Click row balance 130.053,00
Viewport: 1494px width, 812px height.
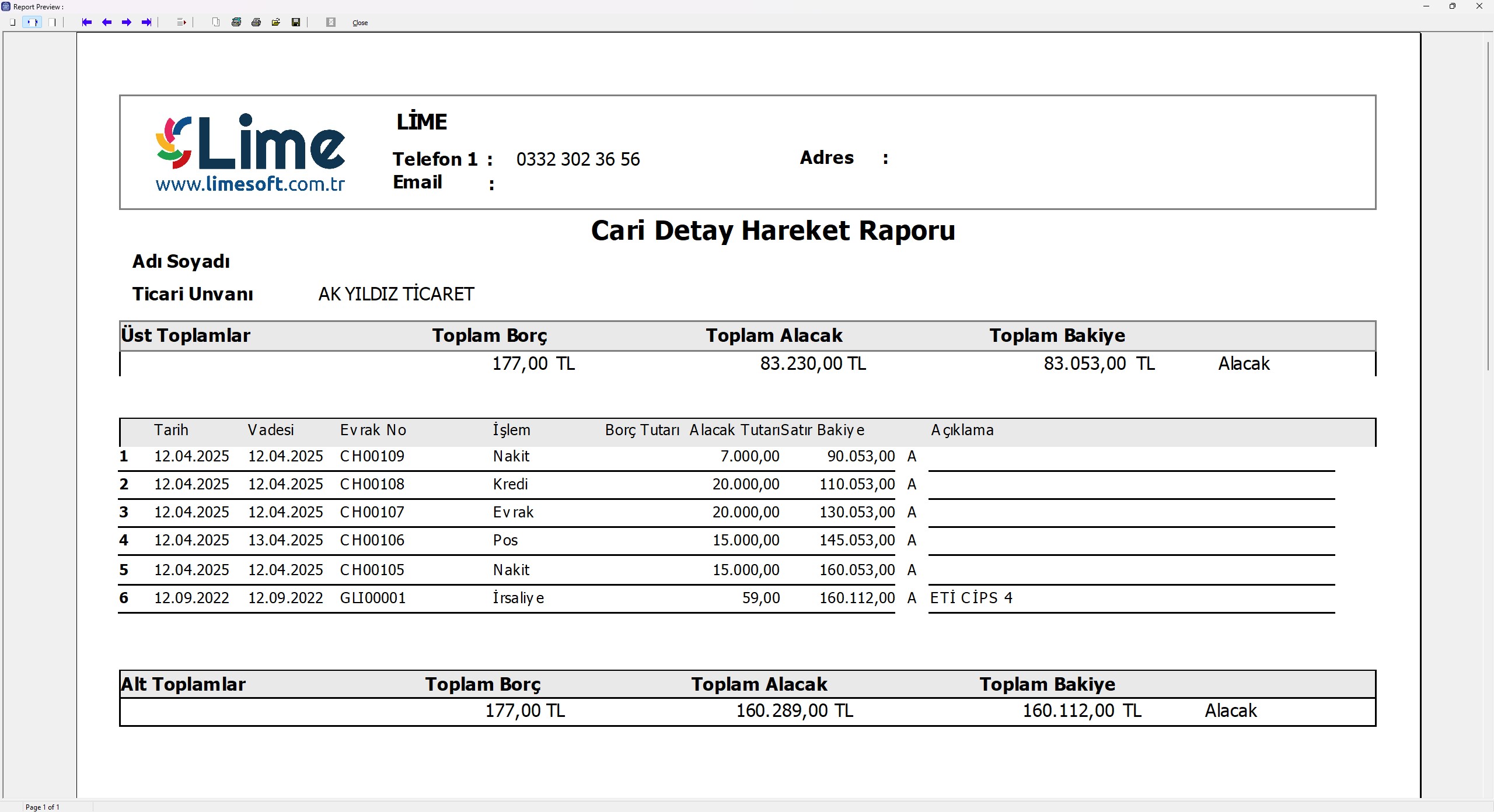[857, 512]
